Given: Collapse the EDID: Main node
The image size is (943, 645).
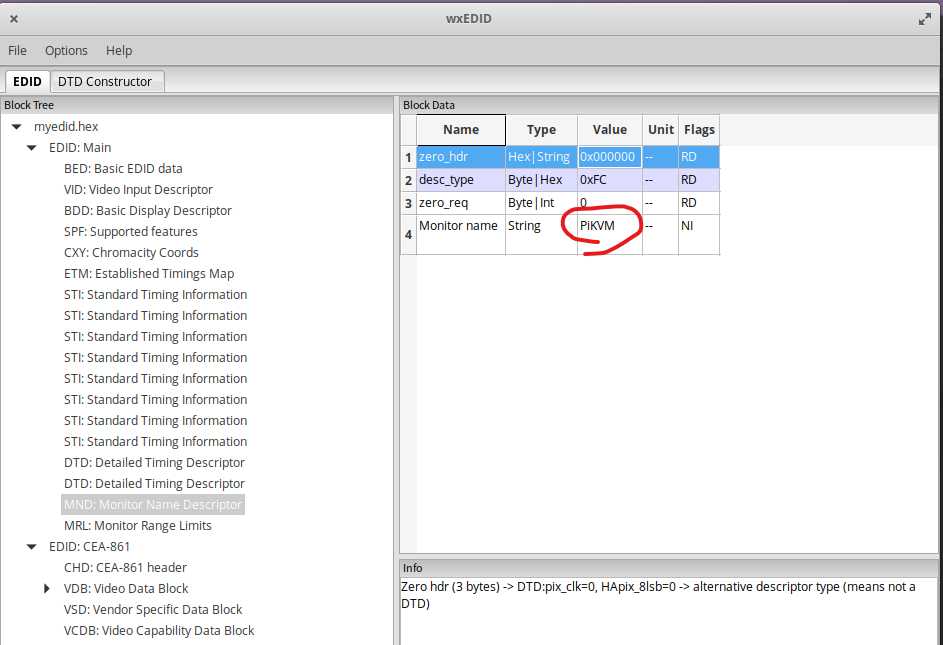Looking at the screenshot, I should pyautogui.click(x=32, y=147).
